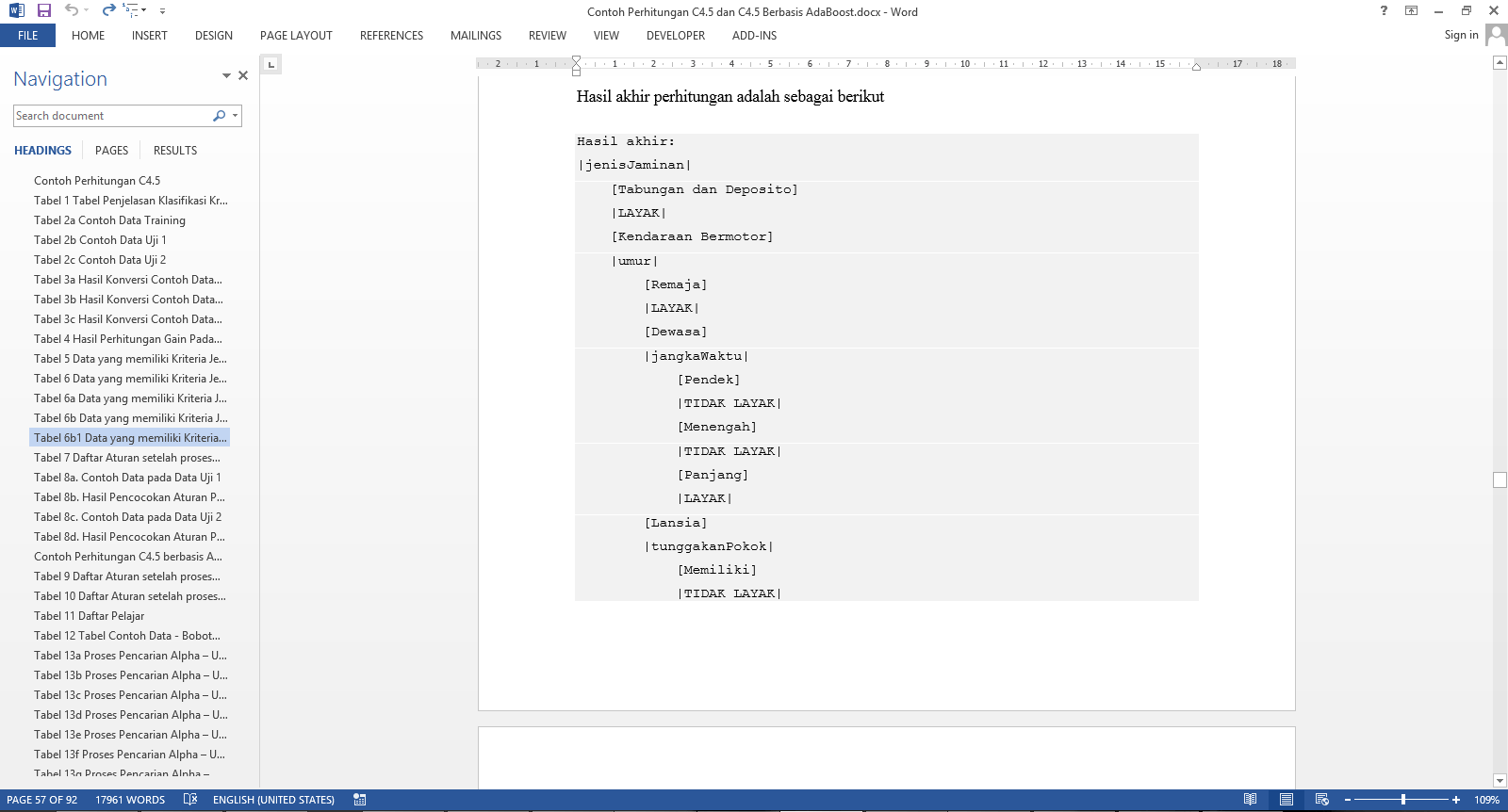Open the Navigation pane task options dropdown
The image size is (1508, 812).
226,75
